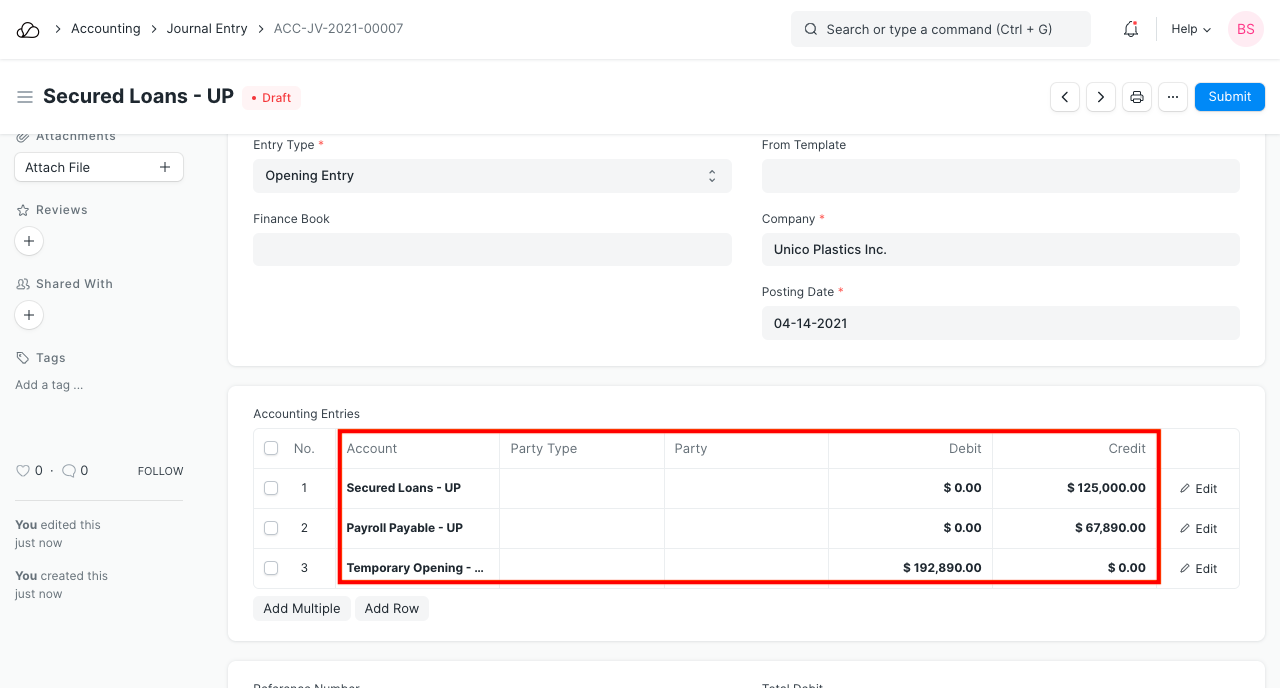Open the Entry Type dropdown
1280x688 pixels.
[x=492, y=176]
